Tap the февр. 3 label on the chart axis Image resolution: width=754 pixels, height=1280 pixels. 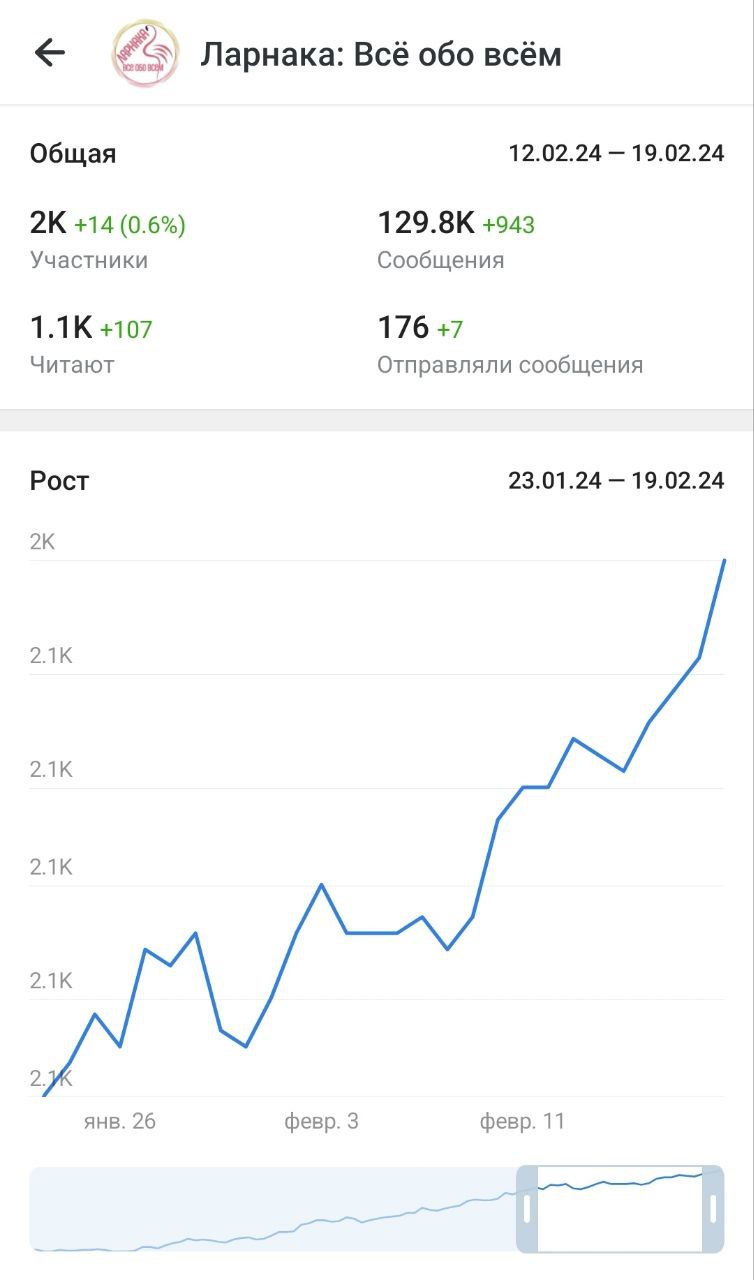coord(321,1121)
